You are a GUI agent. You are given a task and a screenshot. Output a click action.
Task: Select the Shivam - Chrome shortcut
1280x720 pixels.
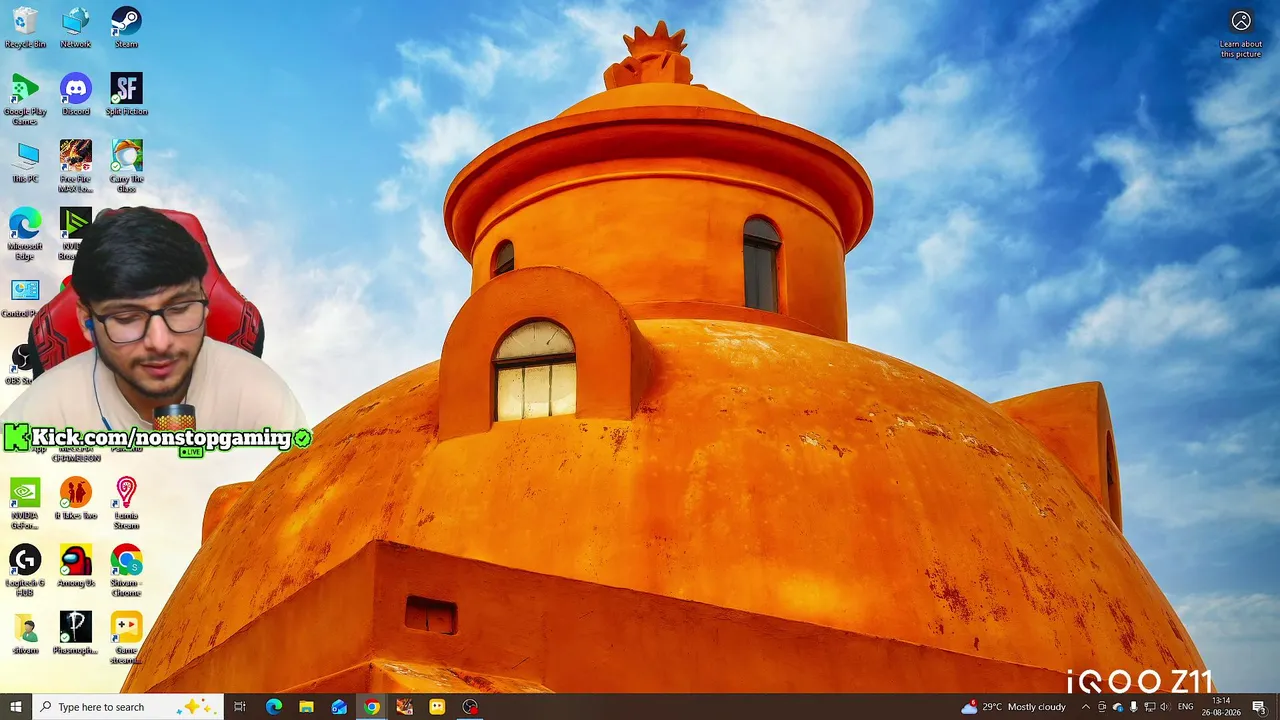click(126, 569)
